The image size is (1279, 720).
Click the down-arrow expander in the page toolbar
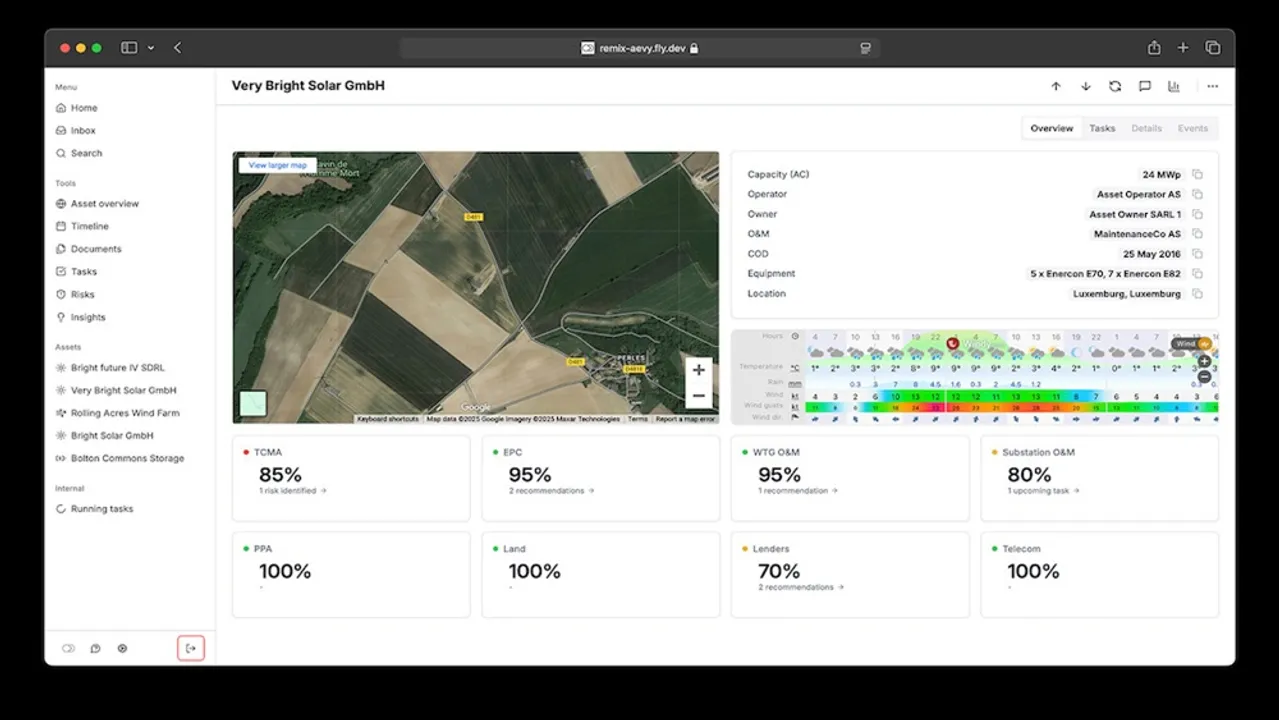(x=1085, y=86)
